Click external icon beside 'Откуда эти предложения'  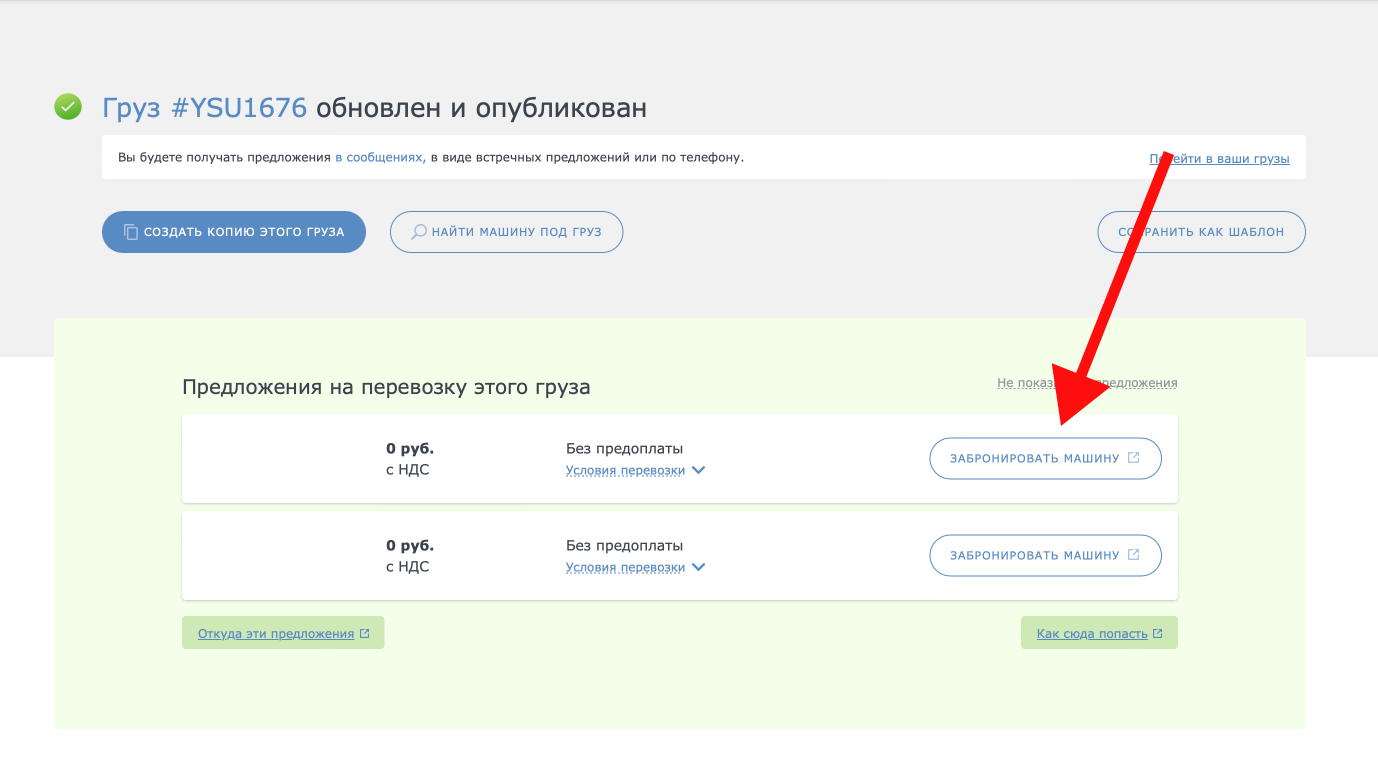point(365,633)
